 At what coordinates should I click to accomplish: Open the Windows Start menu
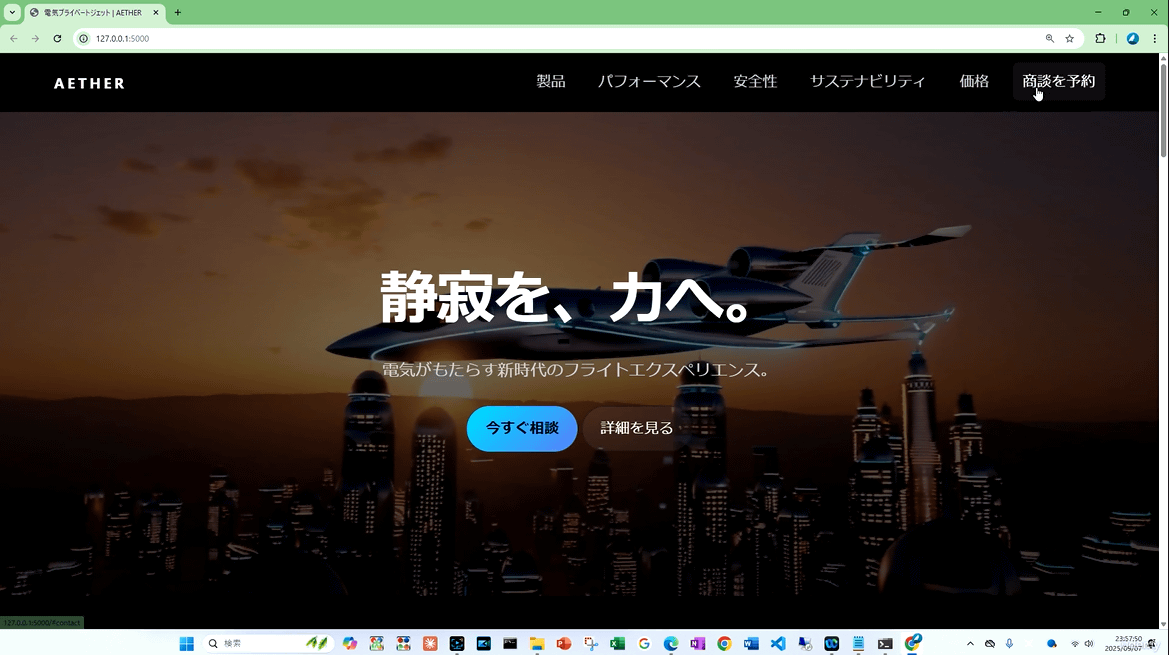pyautogui.click(x=186, y=644)
